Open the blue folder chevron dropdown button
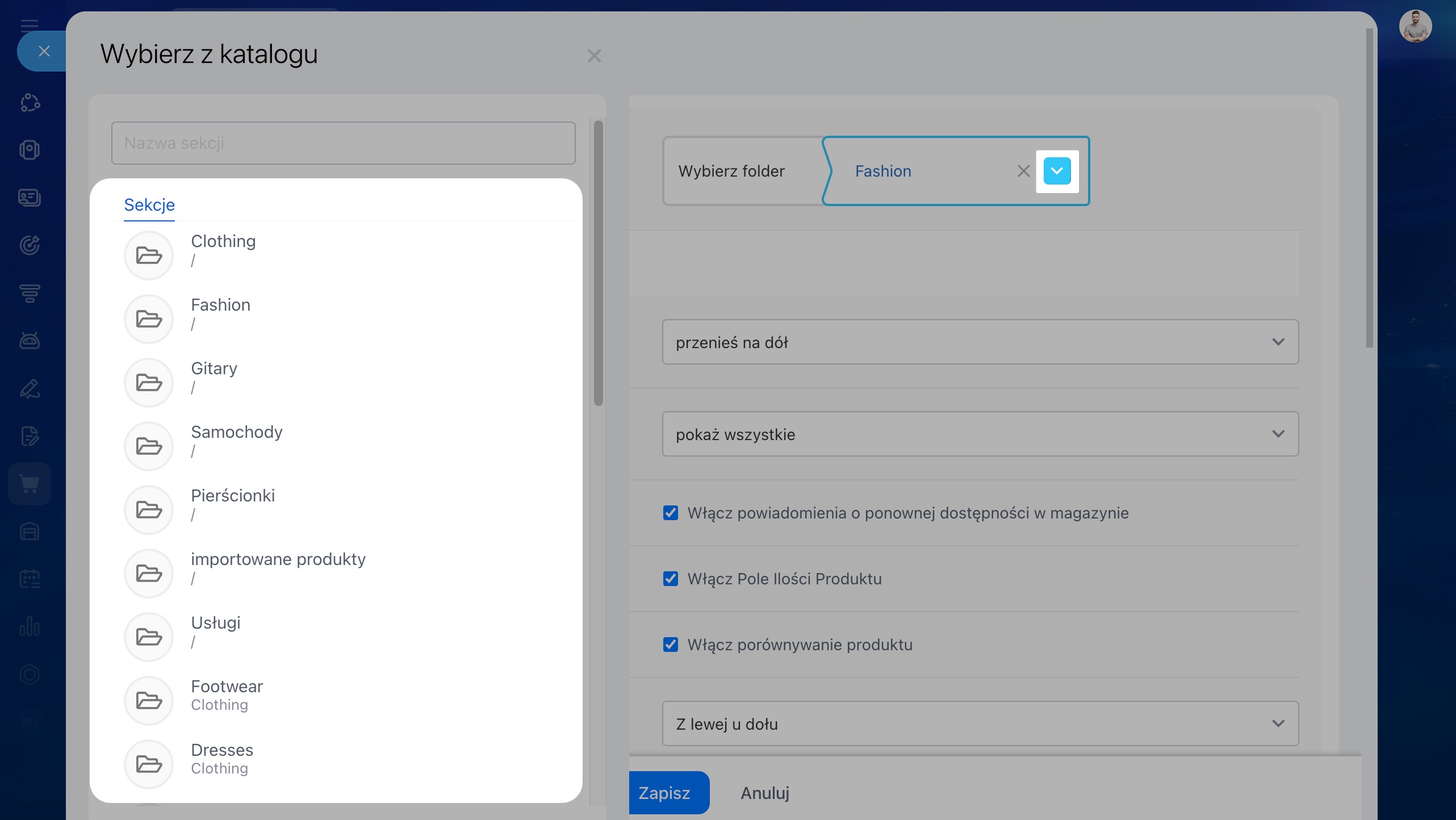This screenshot has height=820, width=1456. (1057, 171)
